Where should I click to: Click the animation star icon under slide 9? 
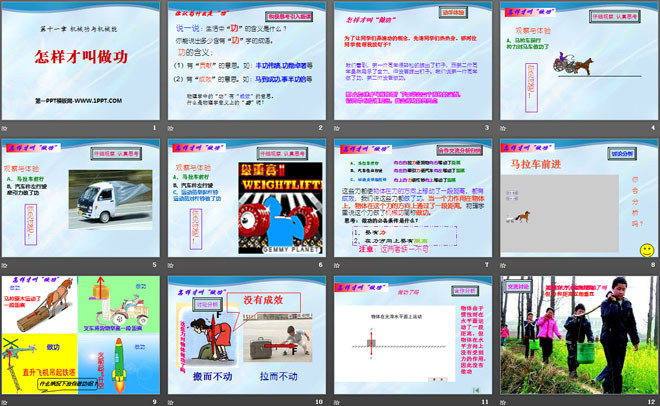coord(4,403)
